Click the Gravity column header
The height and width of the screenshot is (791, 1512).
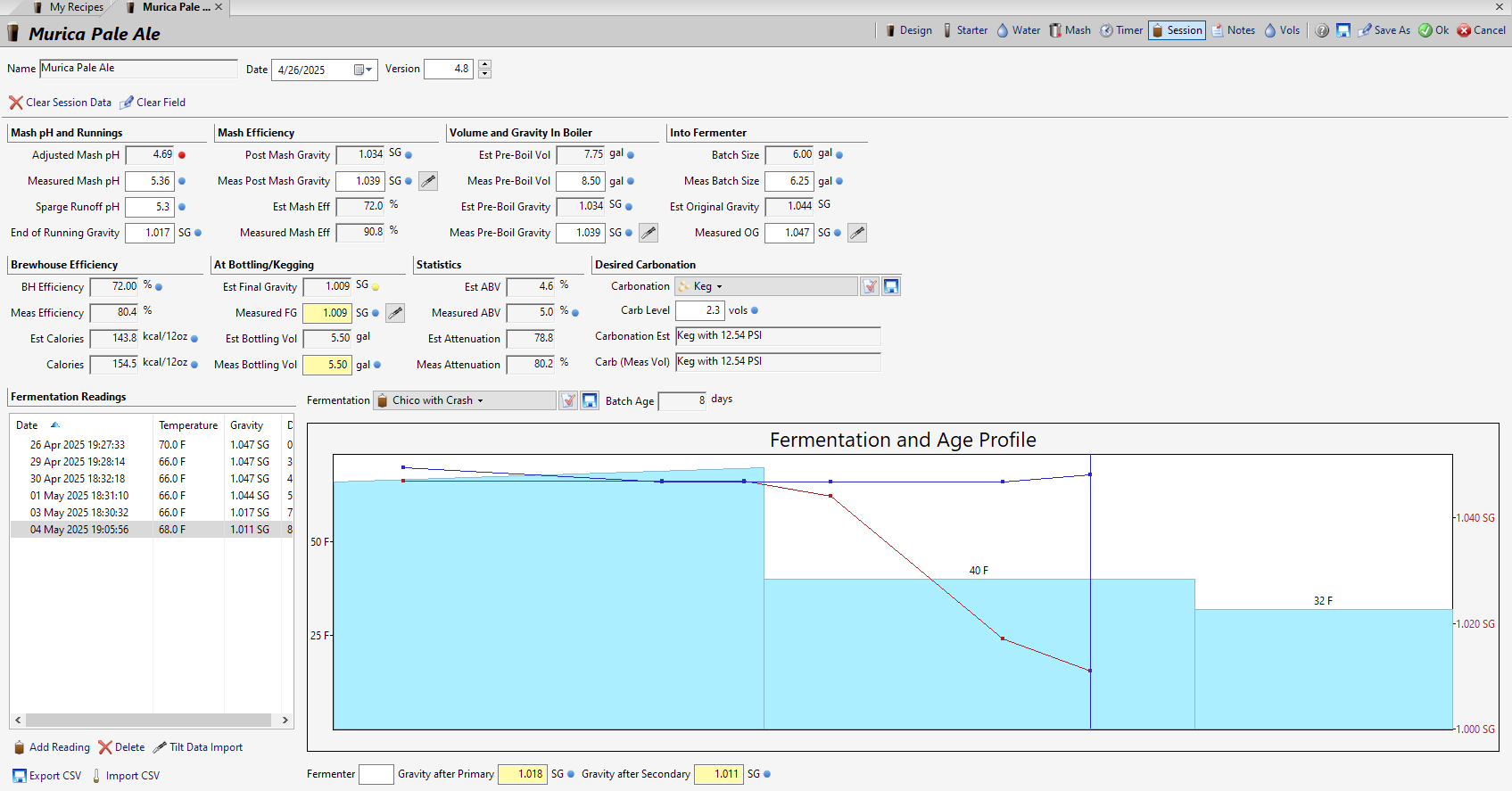coord(252,425)
